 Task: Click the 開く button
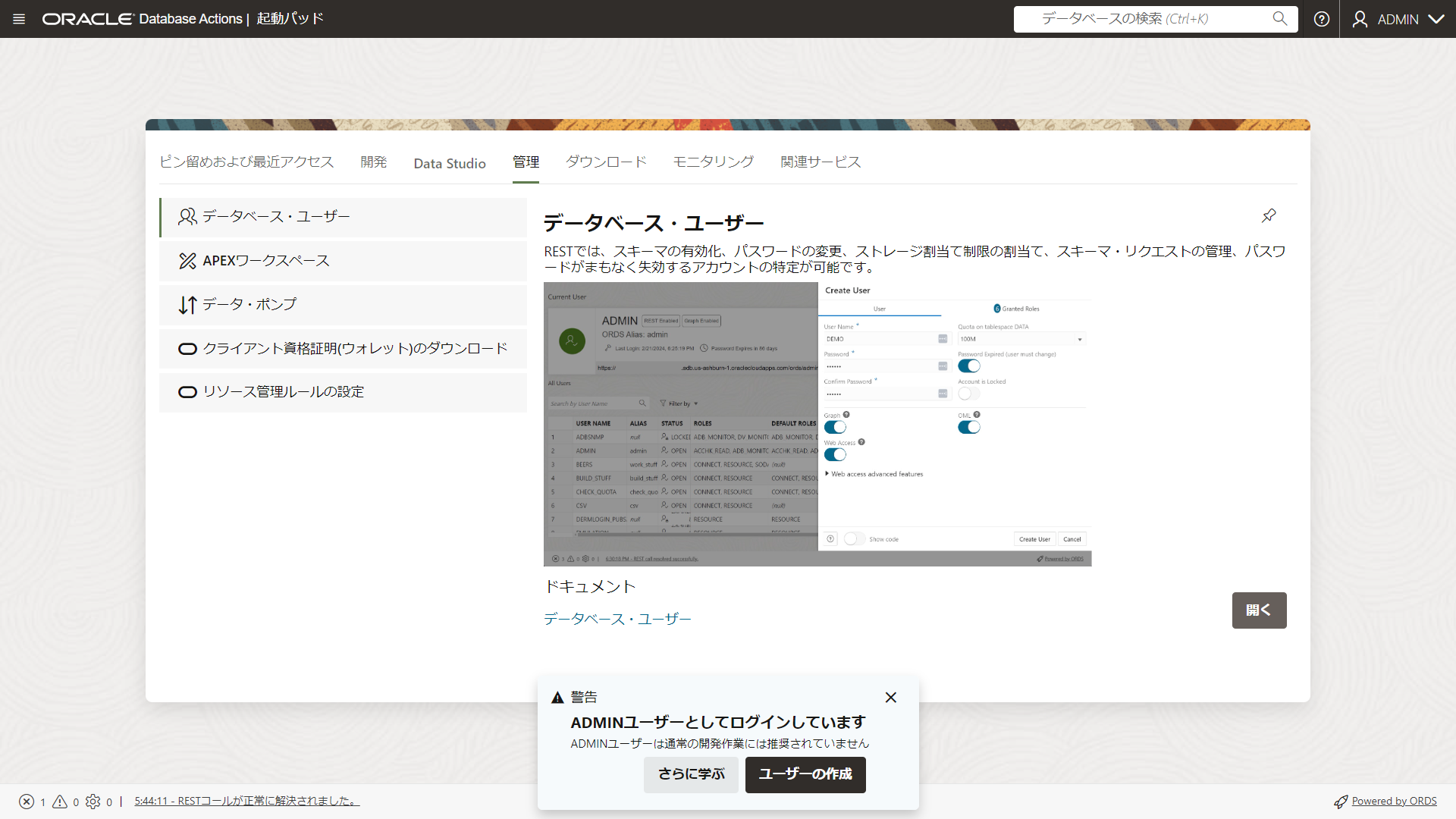pyautogui.click(x=1259, y=610)
